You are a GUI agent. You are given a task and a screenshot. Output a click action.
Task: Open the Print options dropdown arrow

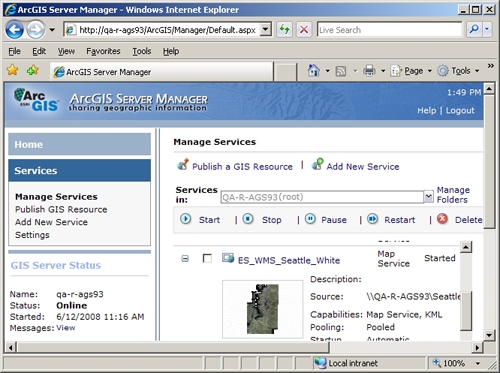pos(383,71)
